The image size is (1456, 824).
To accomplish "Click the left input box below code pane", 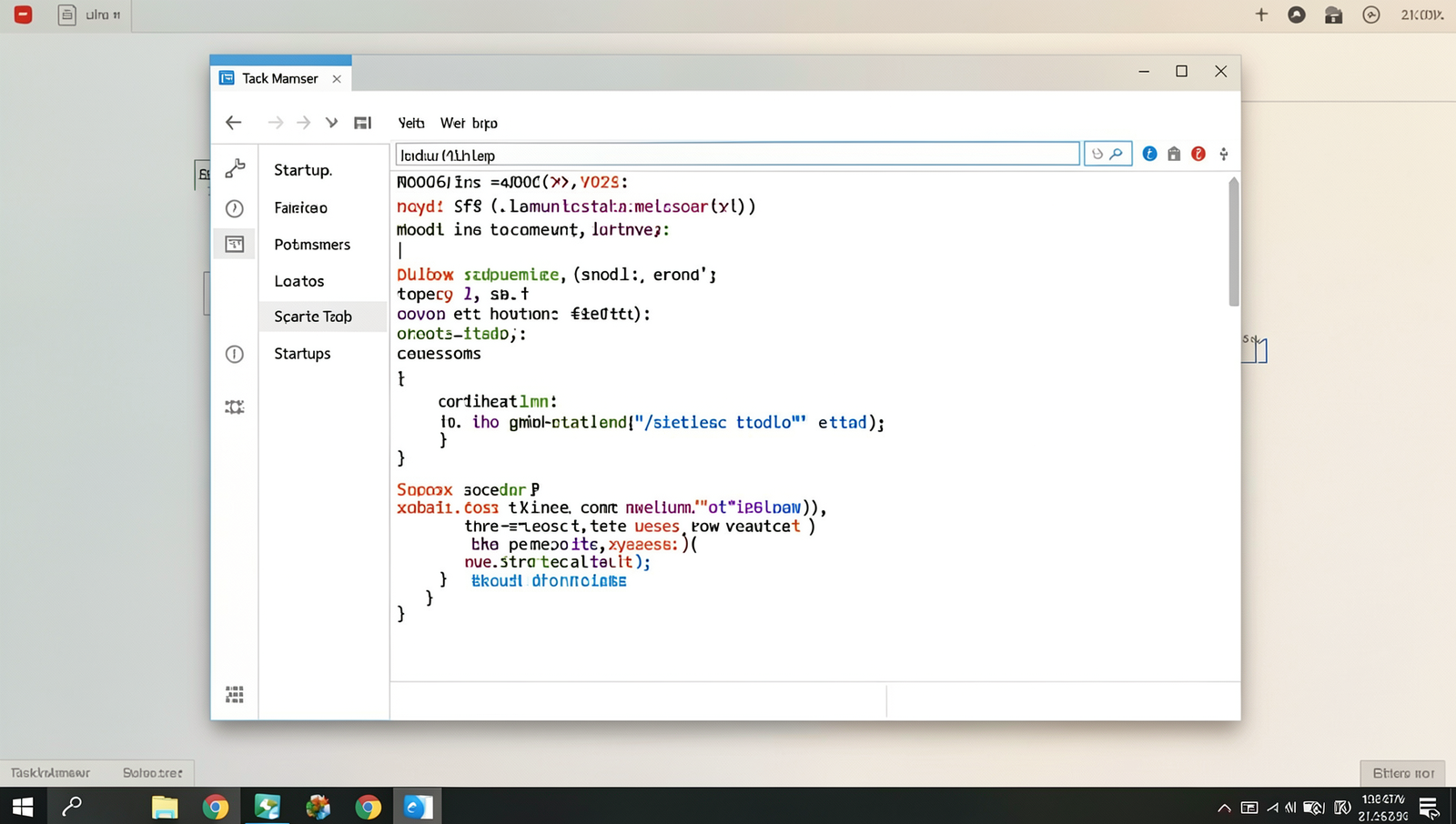I will 638,701.
